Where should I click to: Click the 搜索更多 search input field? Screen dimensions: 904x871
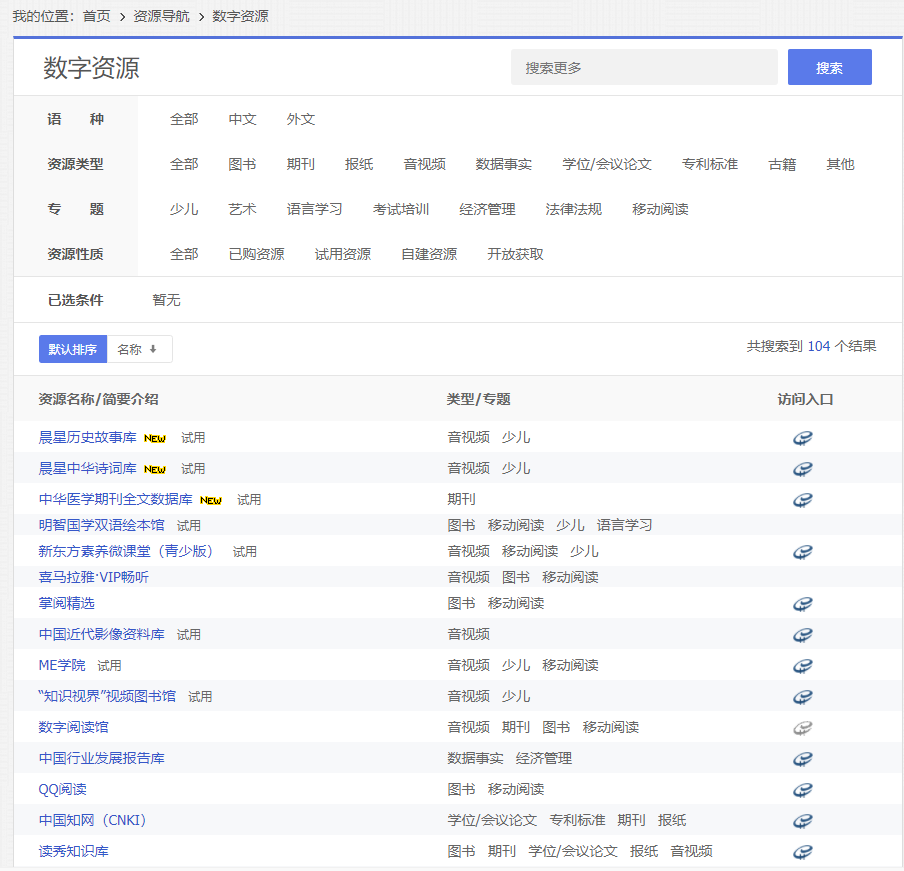(644, 67)
